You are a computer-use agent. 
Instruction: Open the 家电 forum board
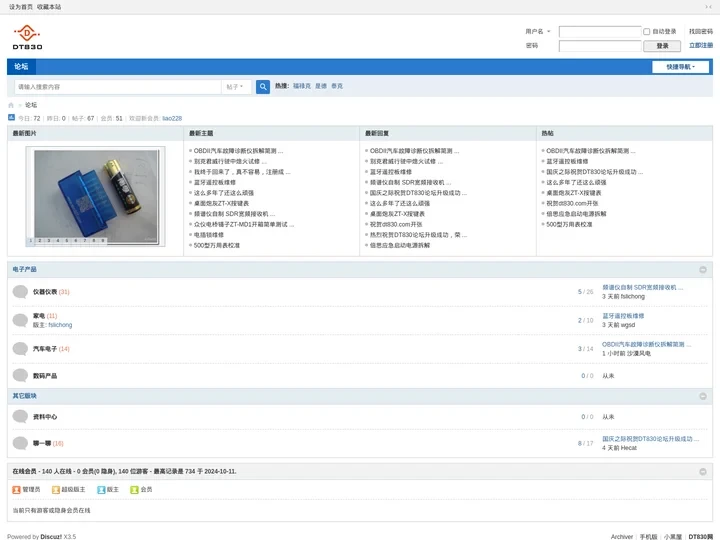[39, 316]
